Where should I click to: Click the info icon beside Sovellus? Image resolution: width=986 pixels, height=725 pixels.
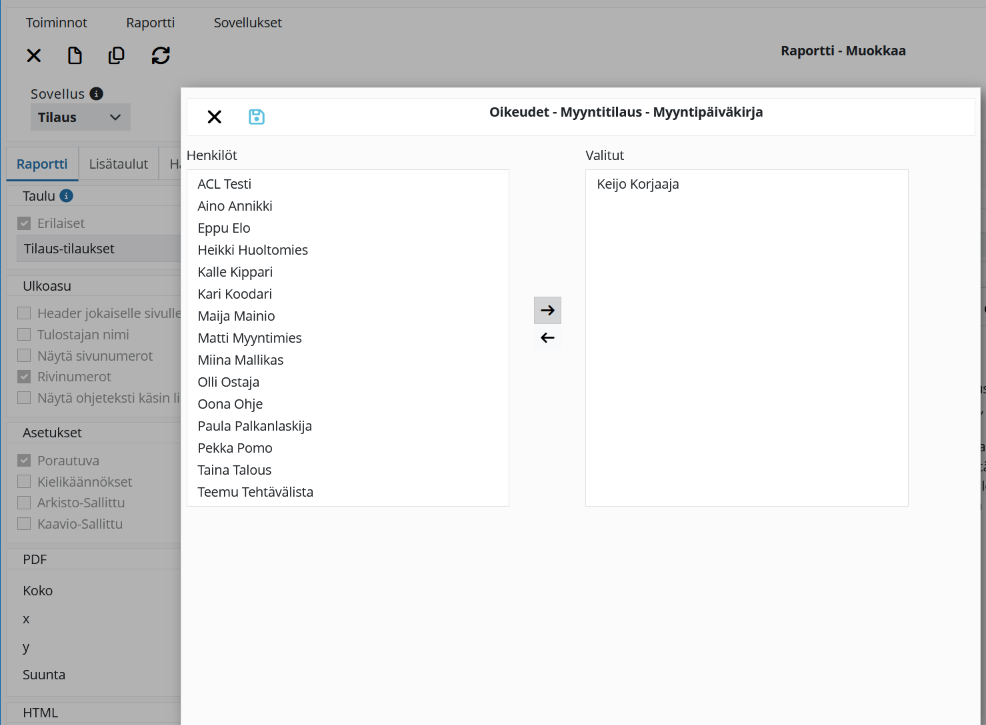click(96, 94)
